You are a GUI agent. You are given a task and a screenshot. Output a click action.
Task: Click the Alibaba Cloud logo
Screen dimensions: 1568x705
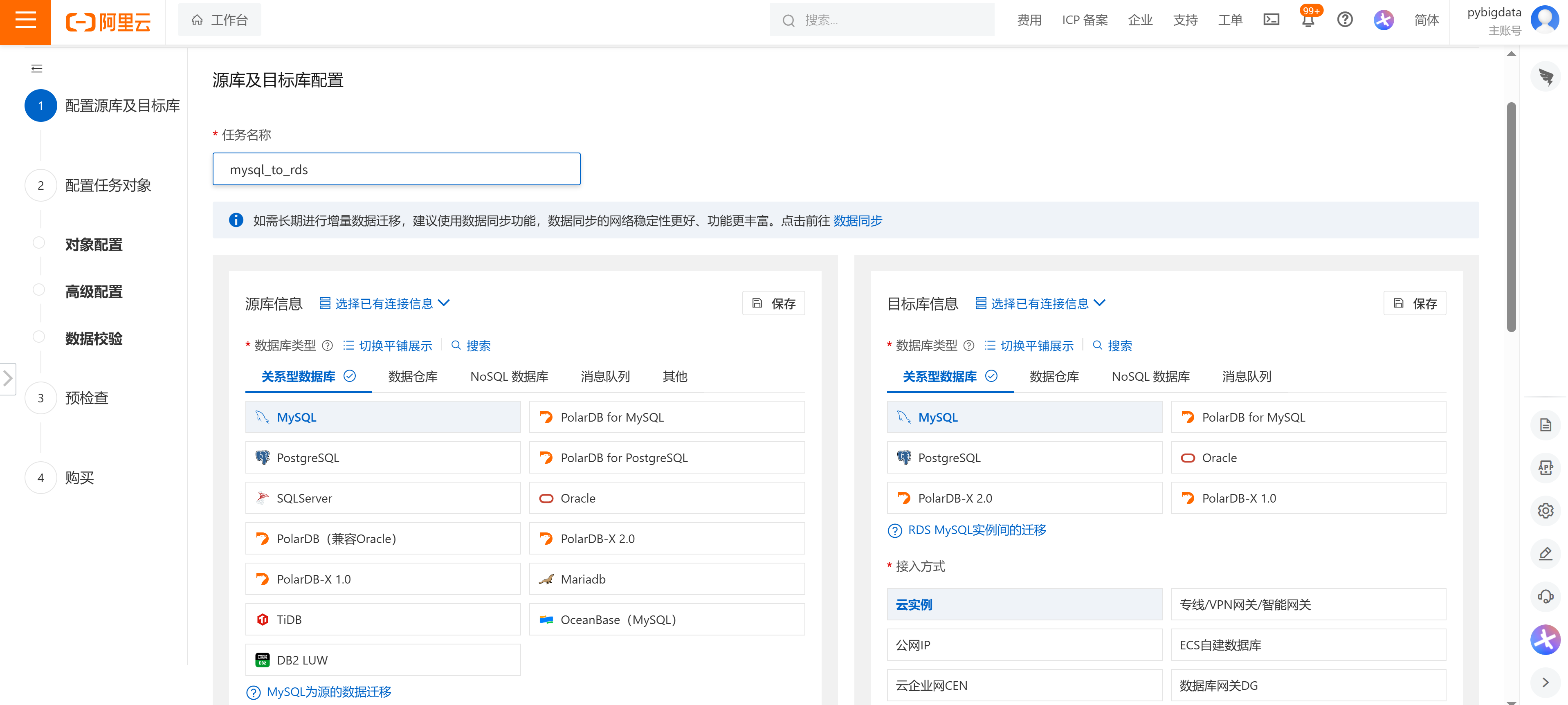click(108, 22)
